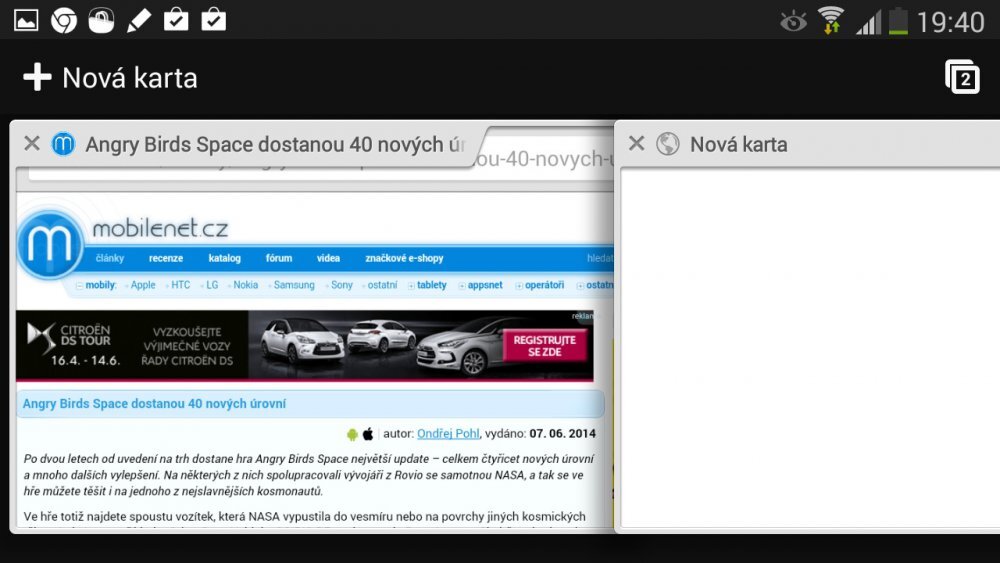
Task: Tap the mobilenet favicon on first tab
Action: (63, 144)
